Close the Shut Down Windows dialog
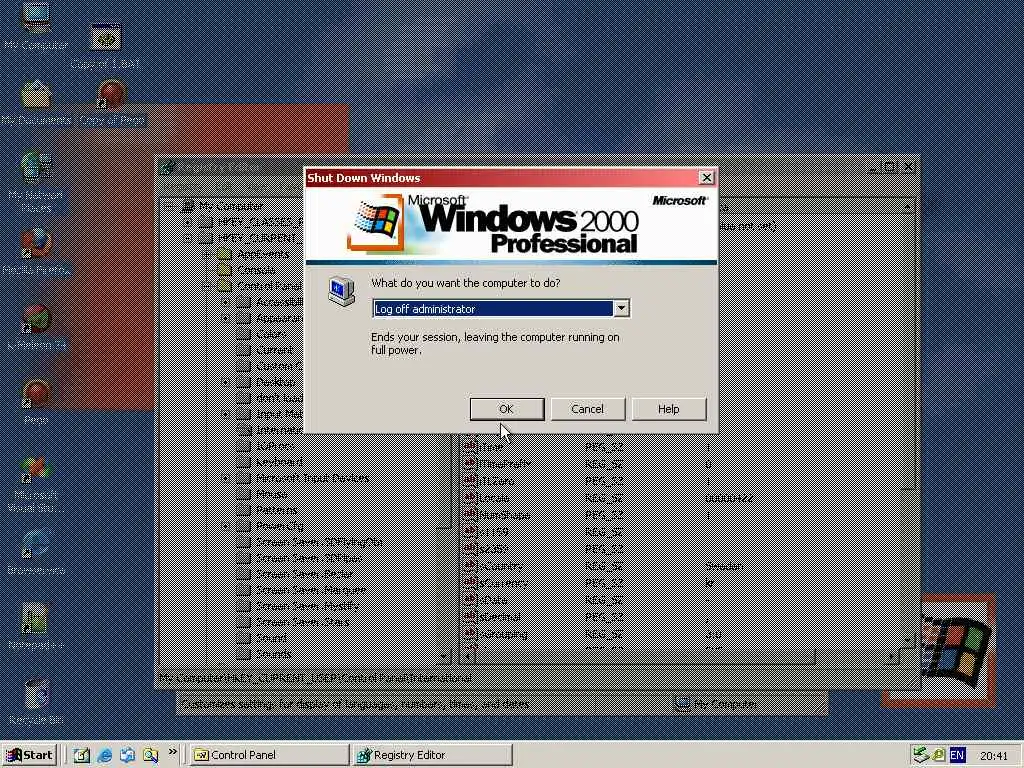1024x768 pixels. [x=706, y=178]
